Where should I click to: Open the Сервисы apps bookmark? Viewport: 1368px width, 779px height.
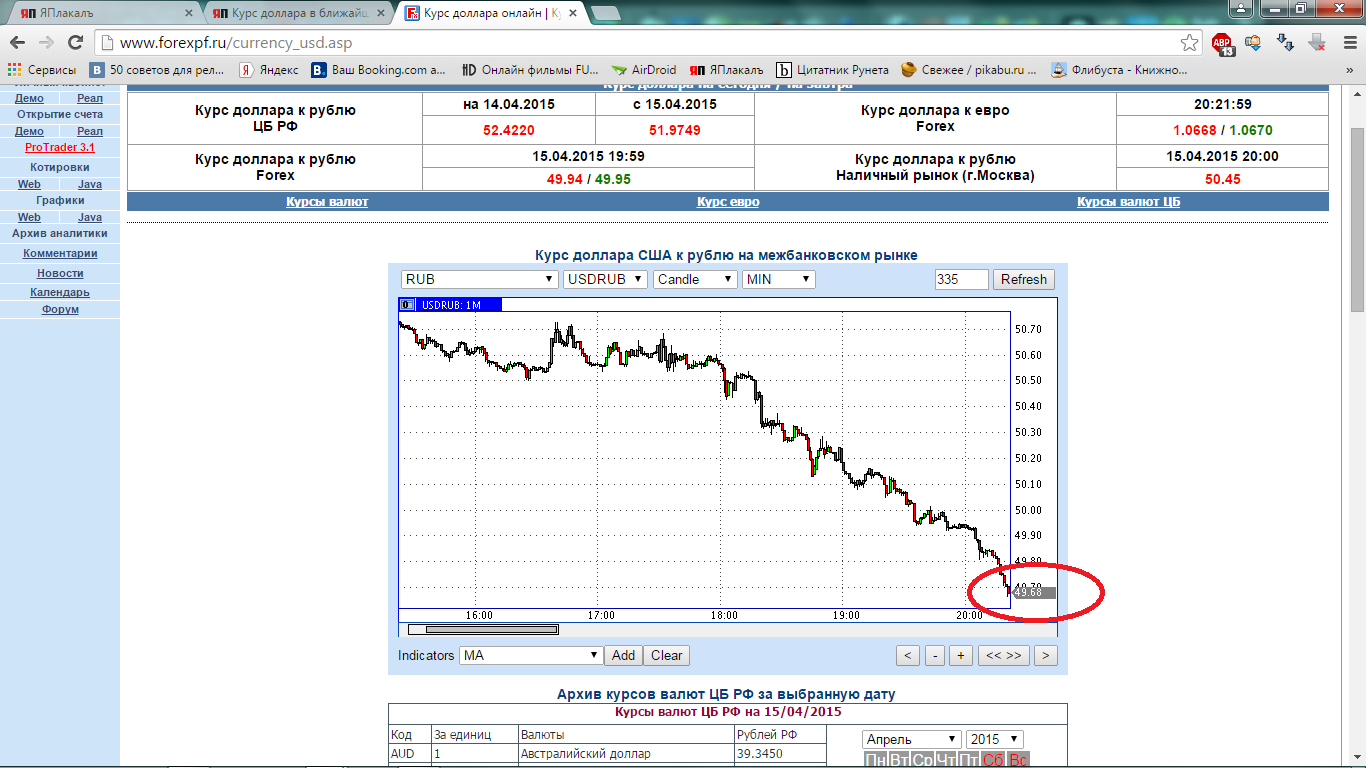tap(41, 70)
